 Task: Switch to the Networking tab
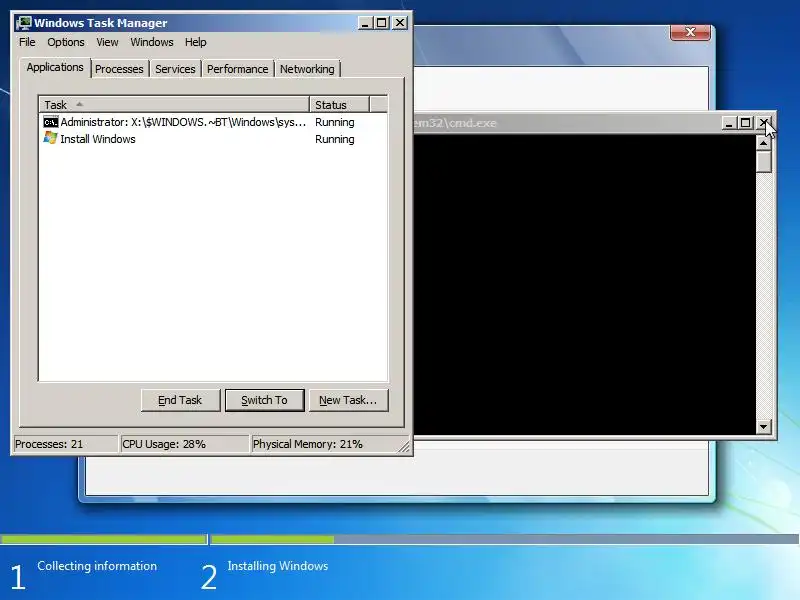pyautogui.click(x=307, y=69)
